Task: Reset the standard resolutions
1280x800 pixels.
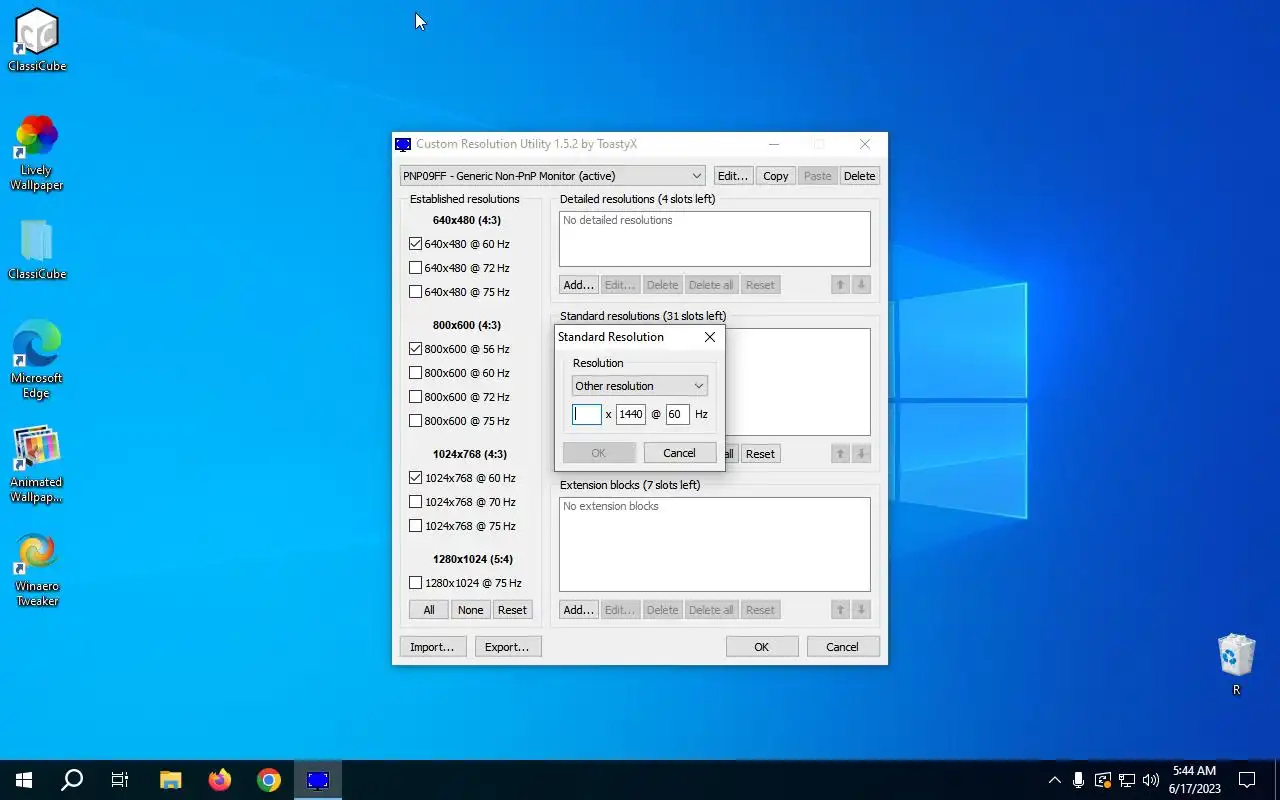Action: pos(760,454)
